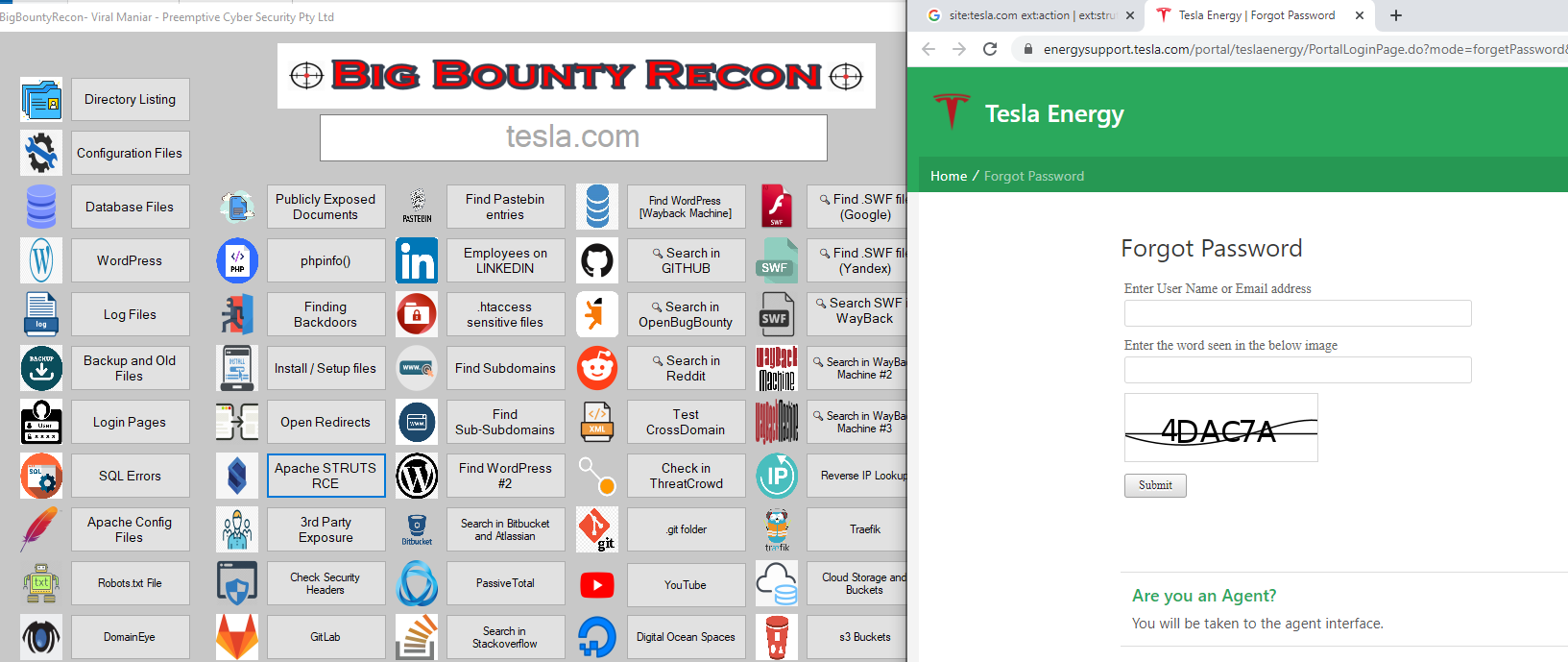Viewport: 1568px width, 662px height.
Task: Select the Tesla Energy Forgot Password tab
Action: pyautogui.click(x=1256, y=15)
